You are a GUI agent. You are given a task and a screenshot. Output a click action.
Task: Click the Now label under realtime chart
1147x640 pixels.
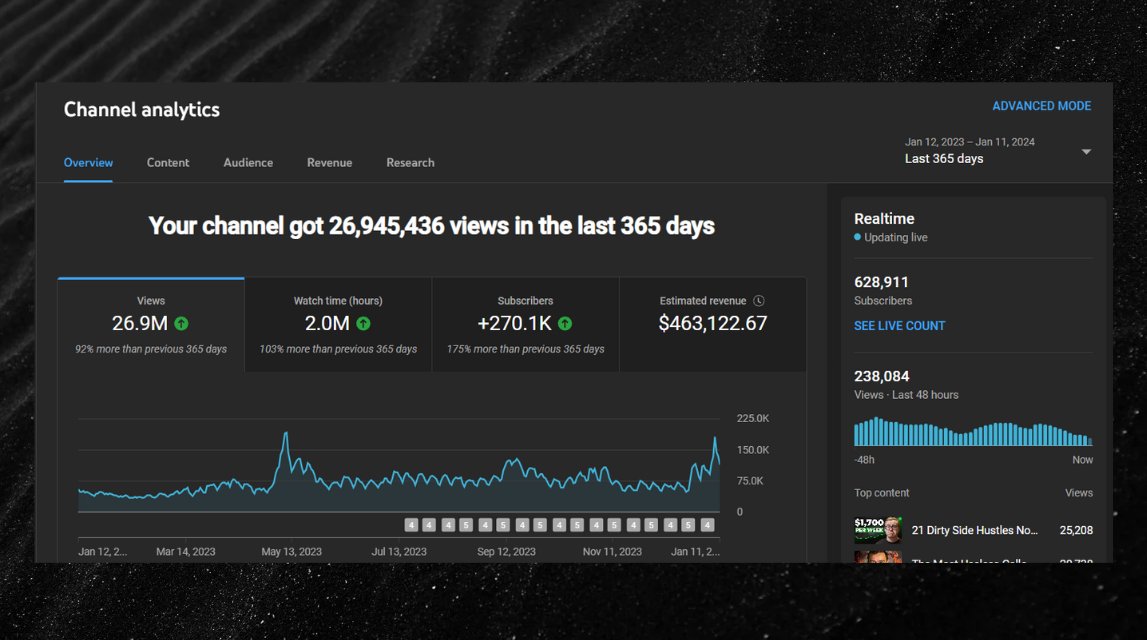[x=1083, y=460]
